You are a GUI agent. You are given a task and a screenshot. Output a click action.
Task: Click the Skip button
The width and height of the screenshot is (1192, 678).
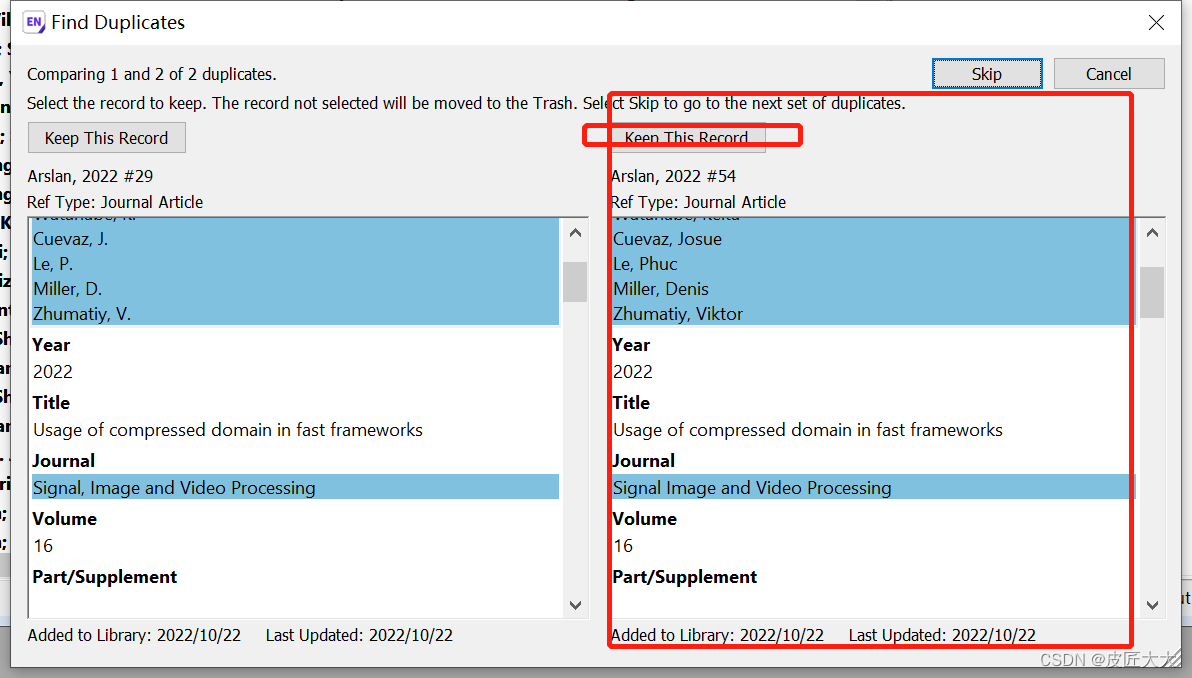(987, 74)
